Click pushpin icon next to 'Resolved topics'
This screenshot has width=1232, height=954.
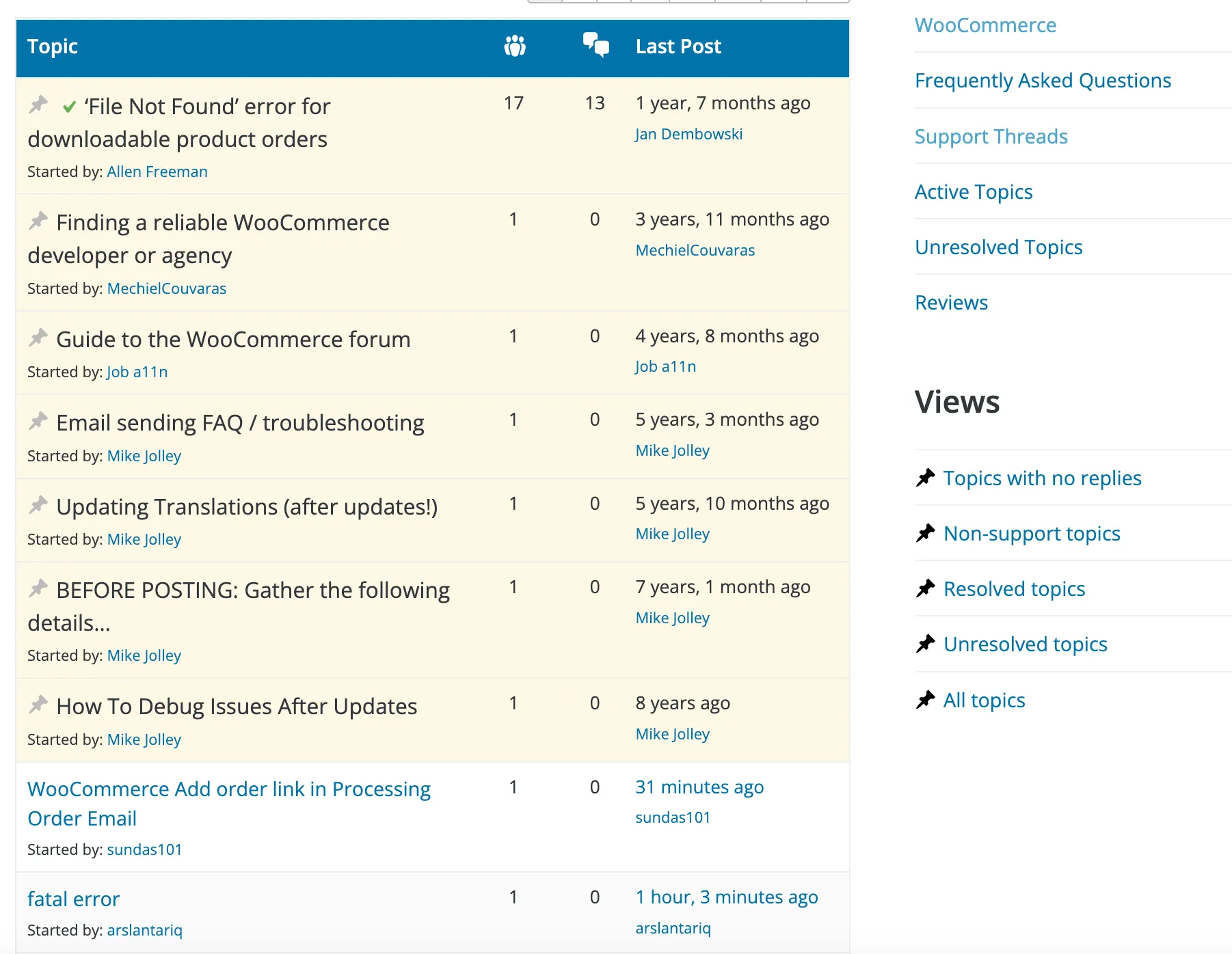[926, 588]
